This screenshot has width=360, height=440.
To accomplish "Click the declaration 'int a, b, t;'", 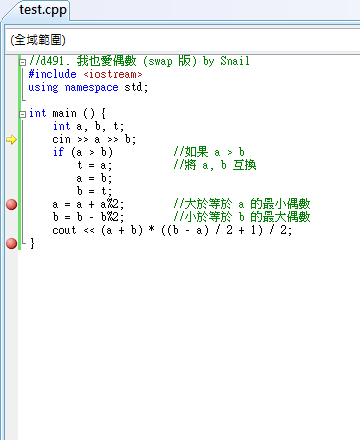I will (x=88, y=126).
